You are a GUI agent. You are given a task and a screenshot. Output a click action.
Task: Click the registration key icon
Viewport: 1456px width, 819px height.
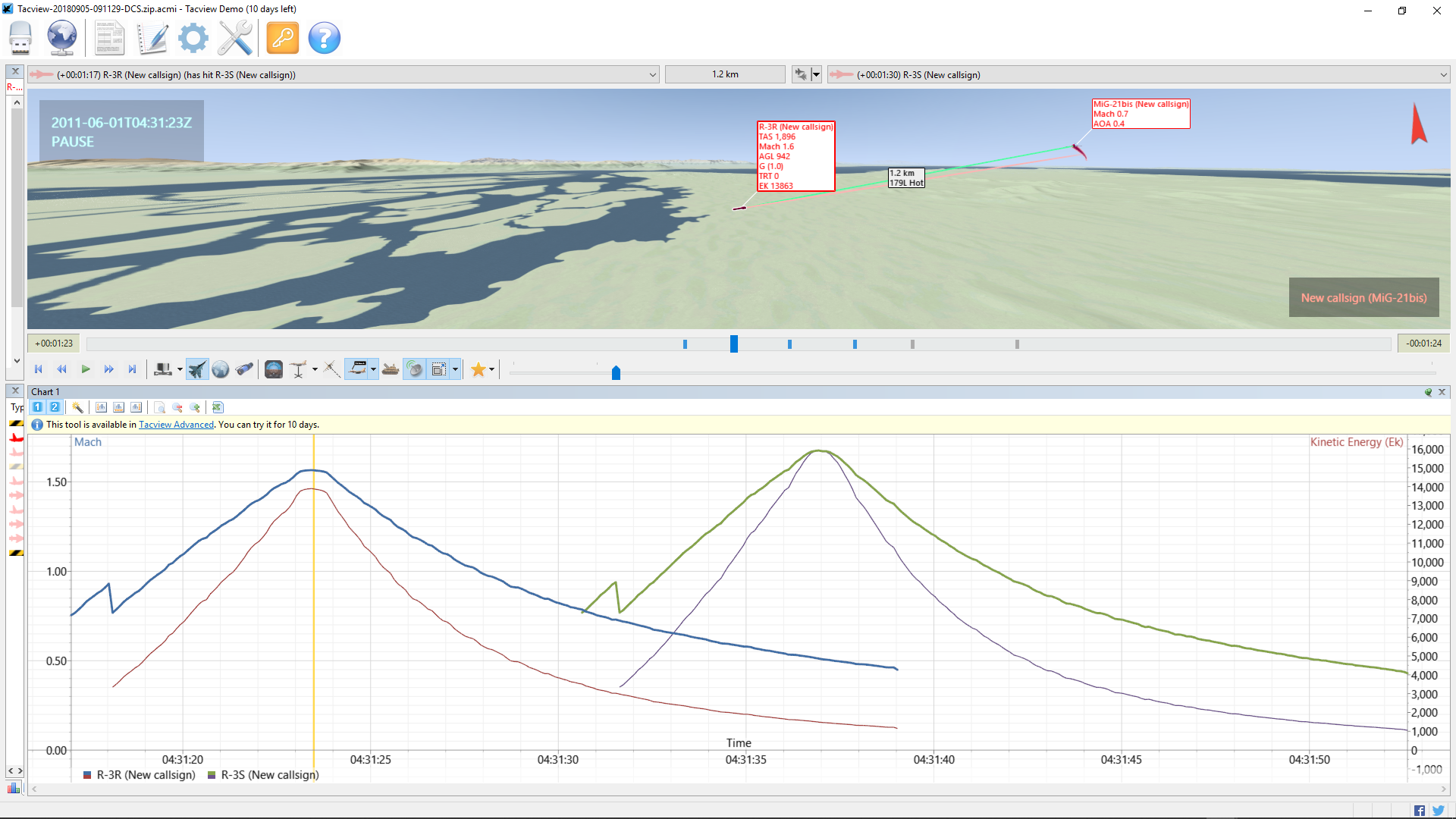(283, 38)
